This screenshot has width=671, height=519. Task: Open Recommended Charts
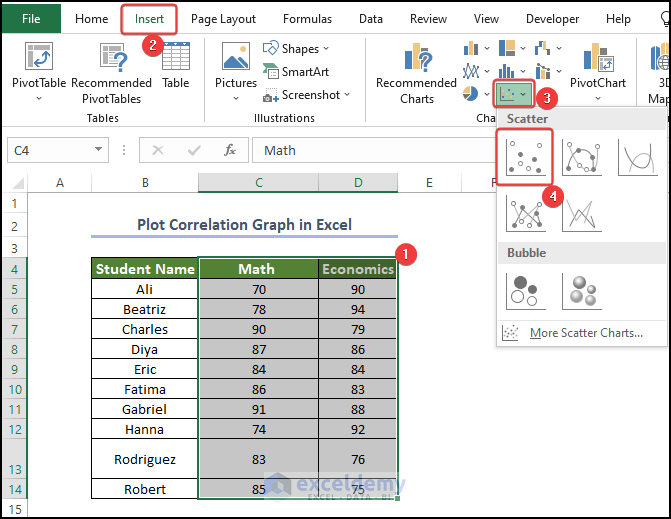pos(416,73)
